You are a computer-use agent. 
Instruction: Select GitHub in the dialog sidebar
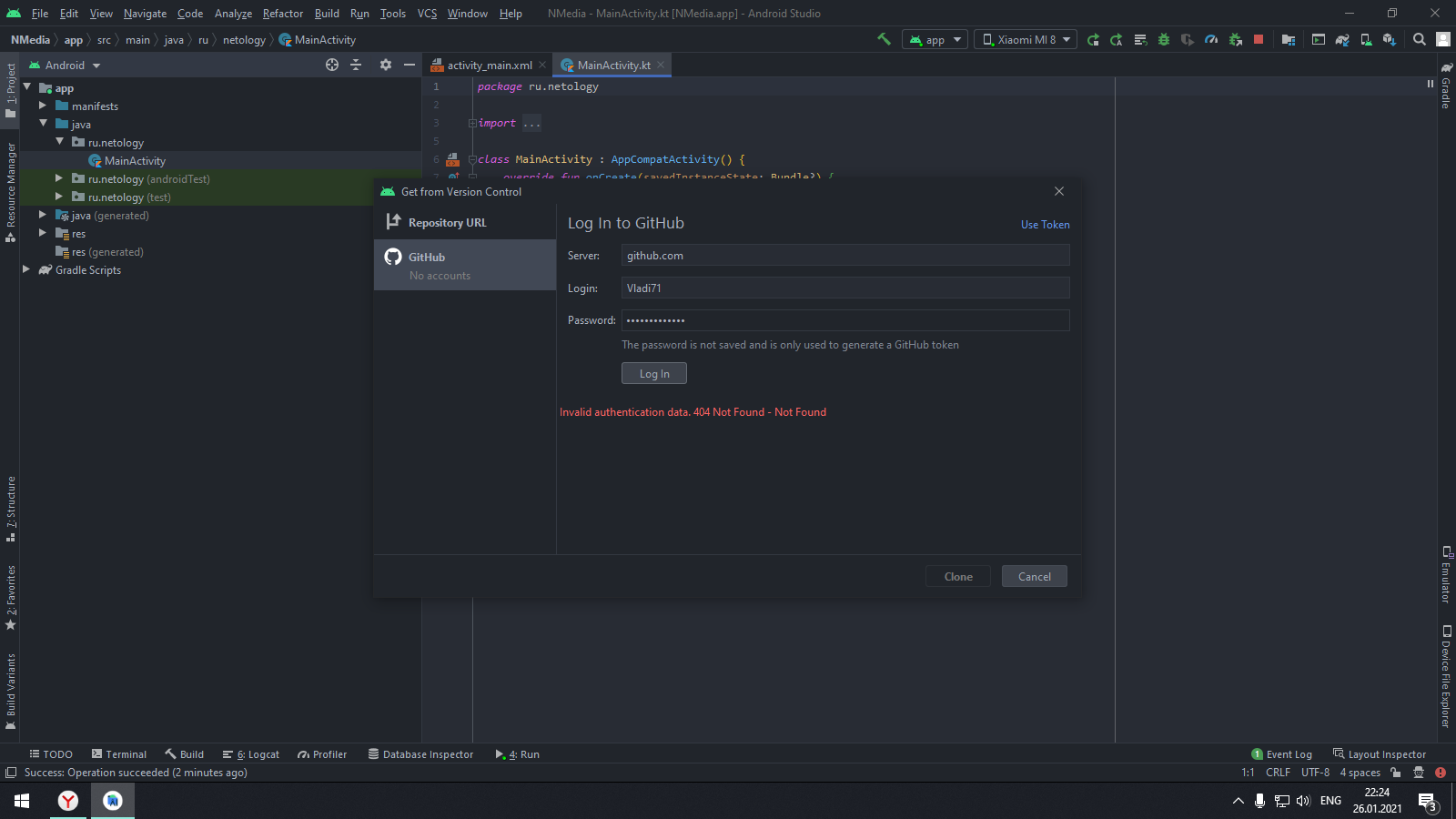pos(465,265)
